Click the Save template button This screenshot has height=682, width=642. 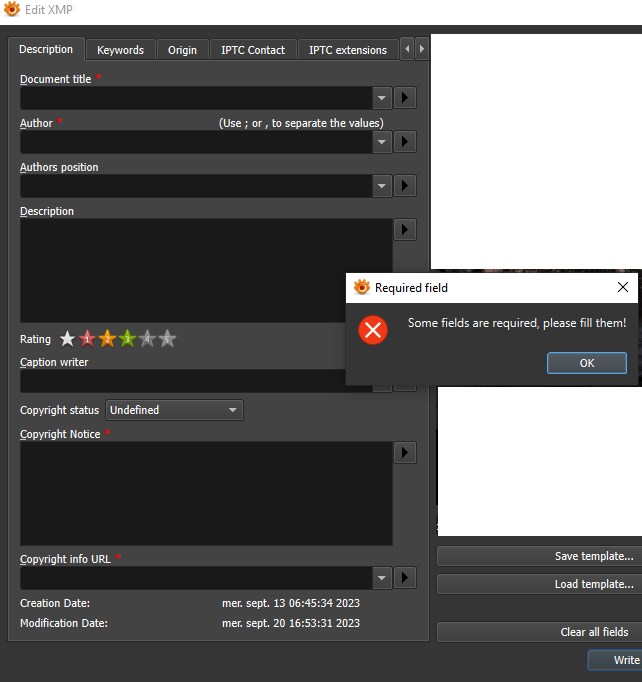(x=539, y=556)
